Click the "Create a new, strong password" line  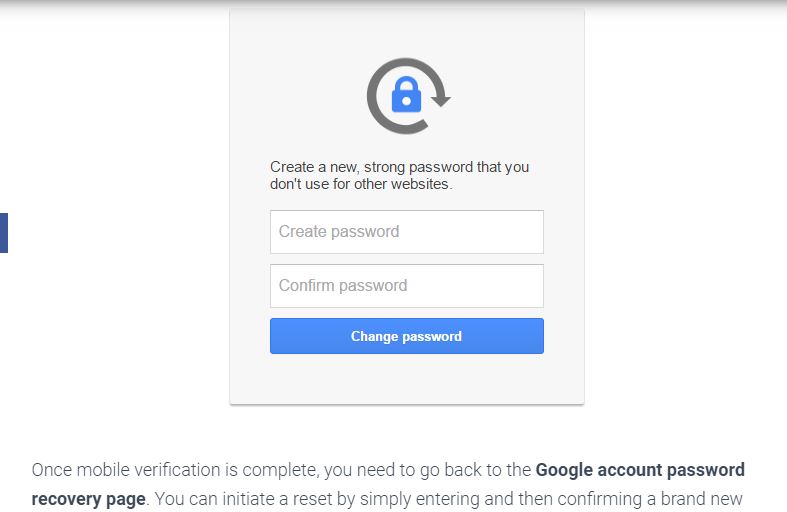(399, 167)
